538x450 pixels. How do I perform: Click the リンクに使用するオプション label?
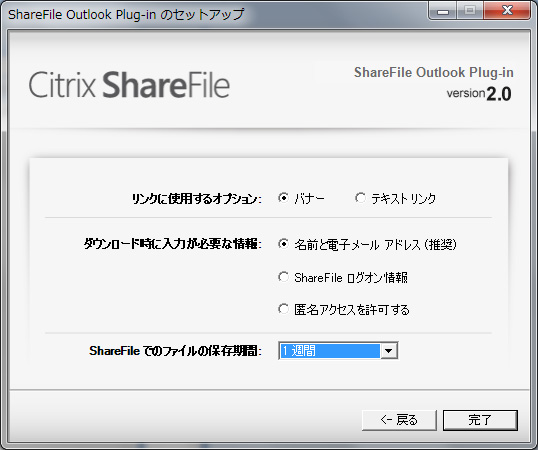point(197,199)
